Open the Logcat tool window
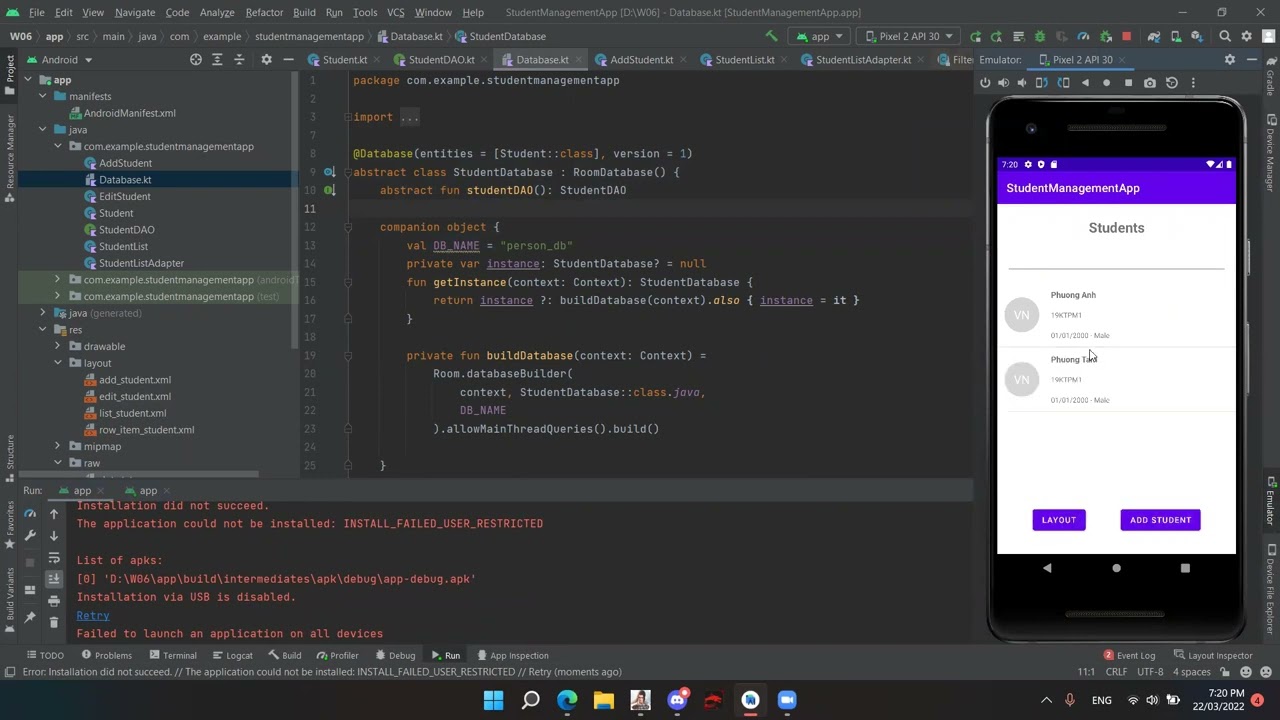The height and width of the screenshot is (720, 1280). pyautogui.click(x=232, y=656)
